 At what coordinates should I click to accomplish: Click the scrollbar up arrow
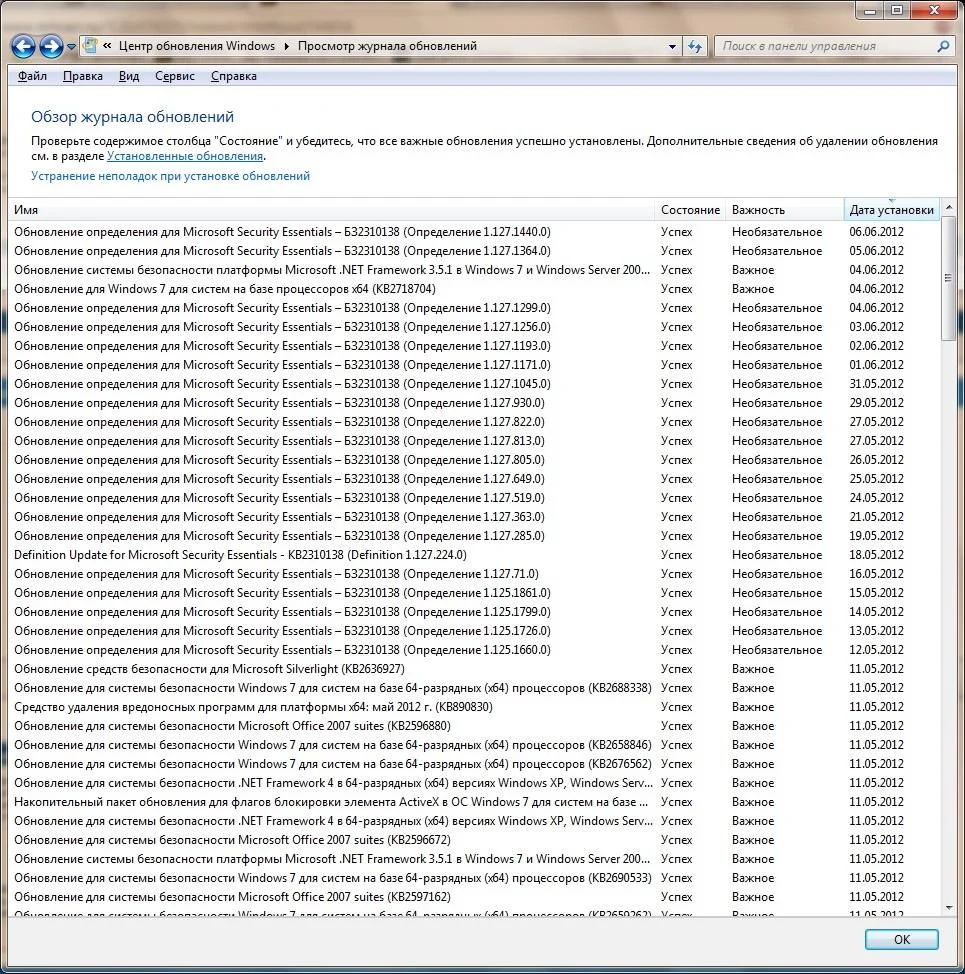click(948, 207)
